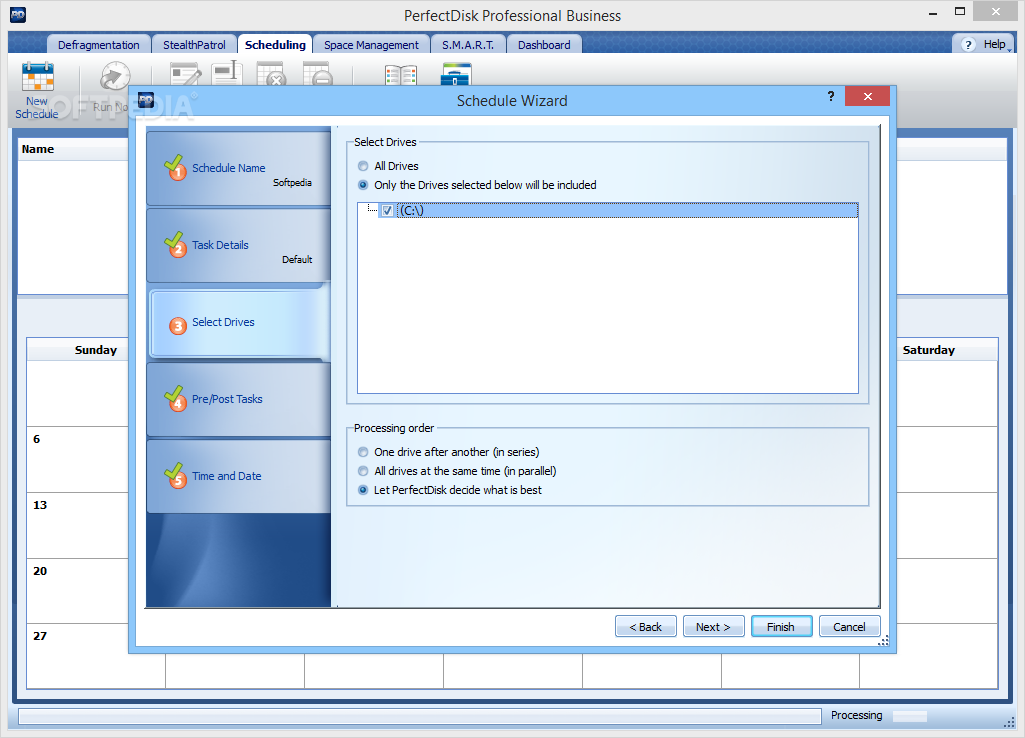Open the Space Management tab
The height and width of the screenshot is (738, 1025).
(371, 44)
